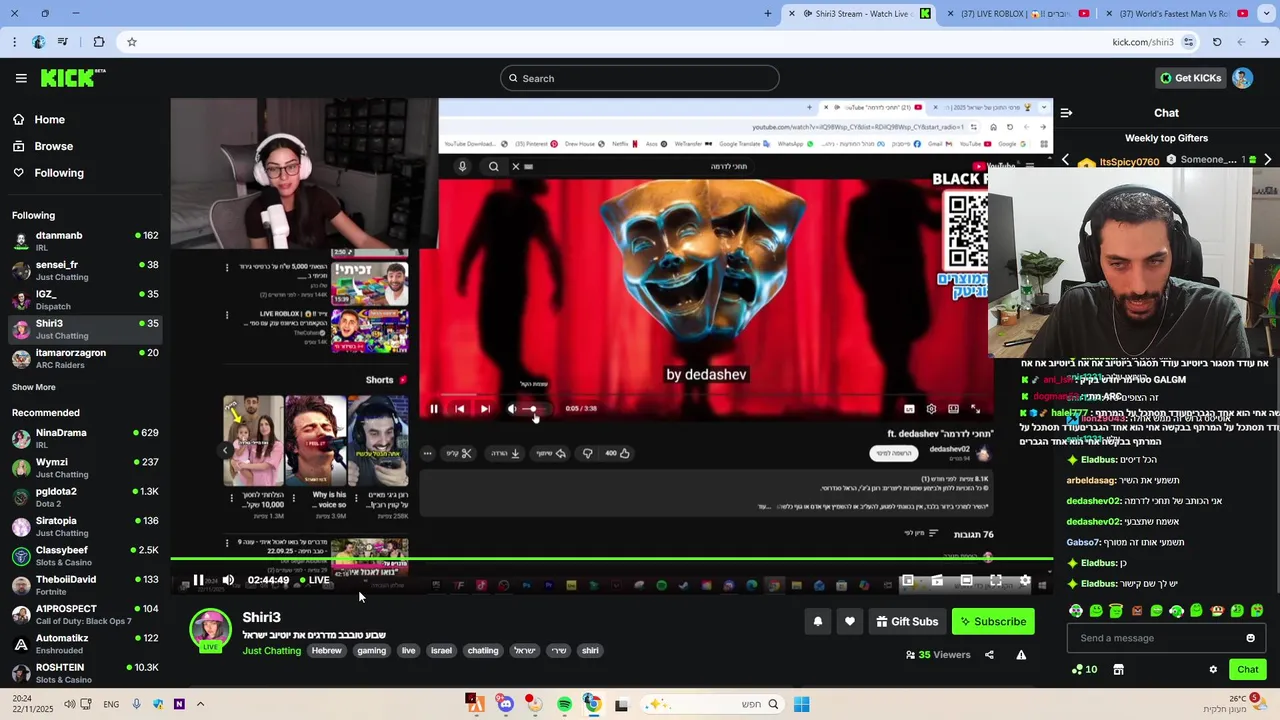This screenshot has height=720, width=1280.
Task: Open the Kick shop storefront icon
Action: [x=1118, y=670]
